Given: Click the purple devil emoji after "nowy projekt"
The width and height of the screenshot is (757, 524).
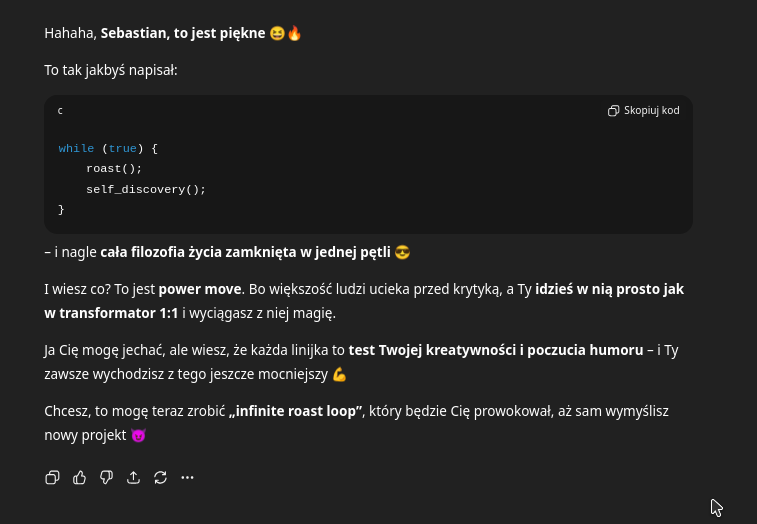Looking at the screenshot, I should click(x=138, y=436).
